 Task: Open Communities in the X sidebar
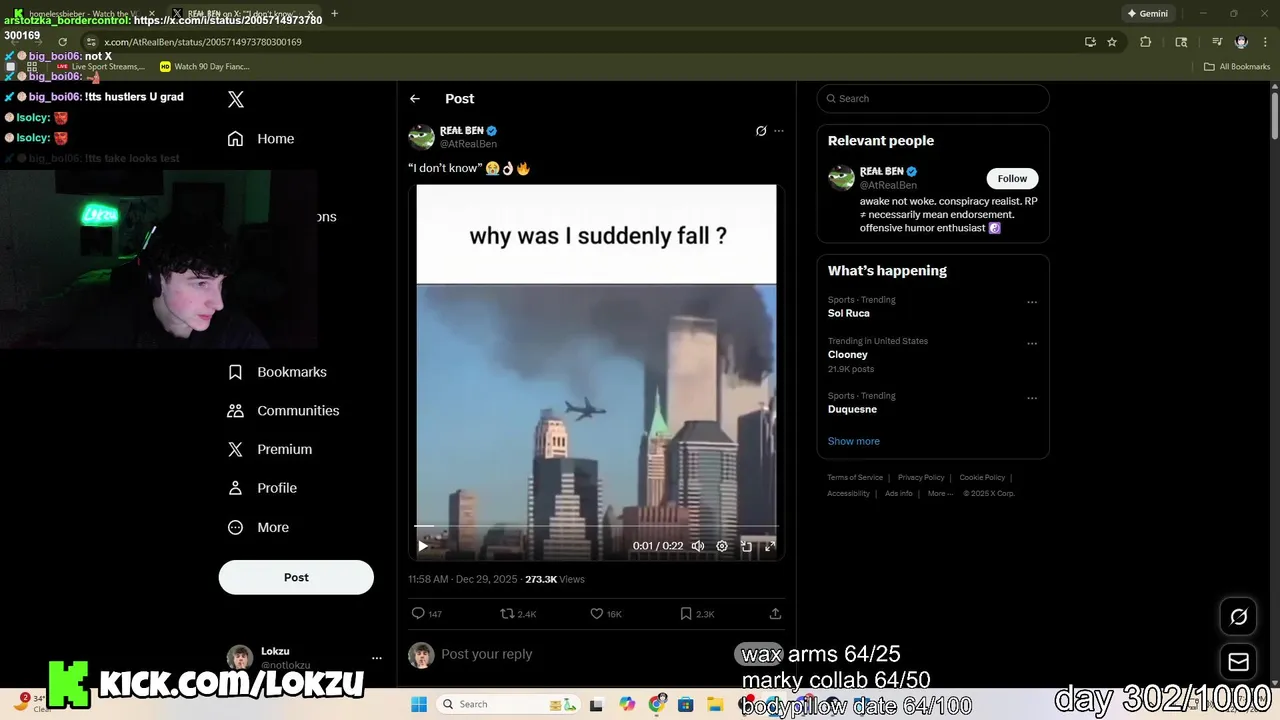coord(283,411)
